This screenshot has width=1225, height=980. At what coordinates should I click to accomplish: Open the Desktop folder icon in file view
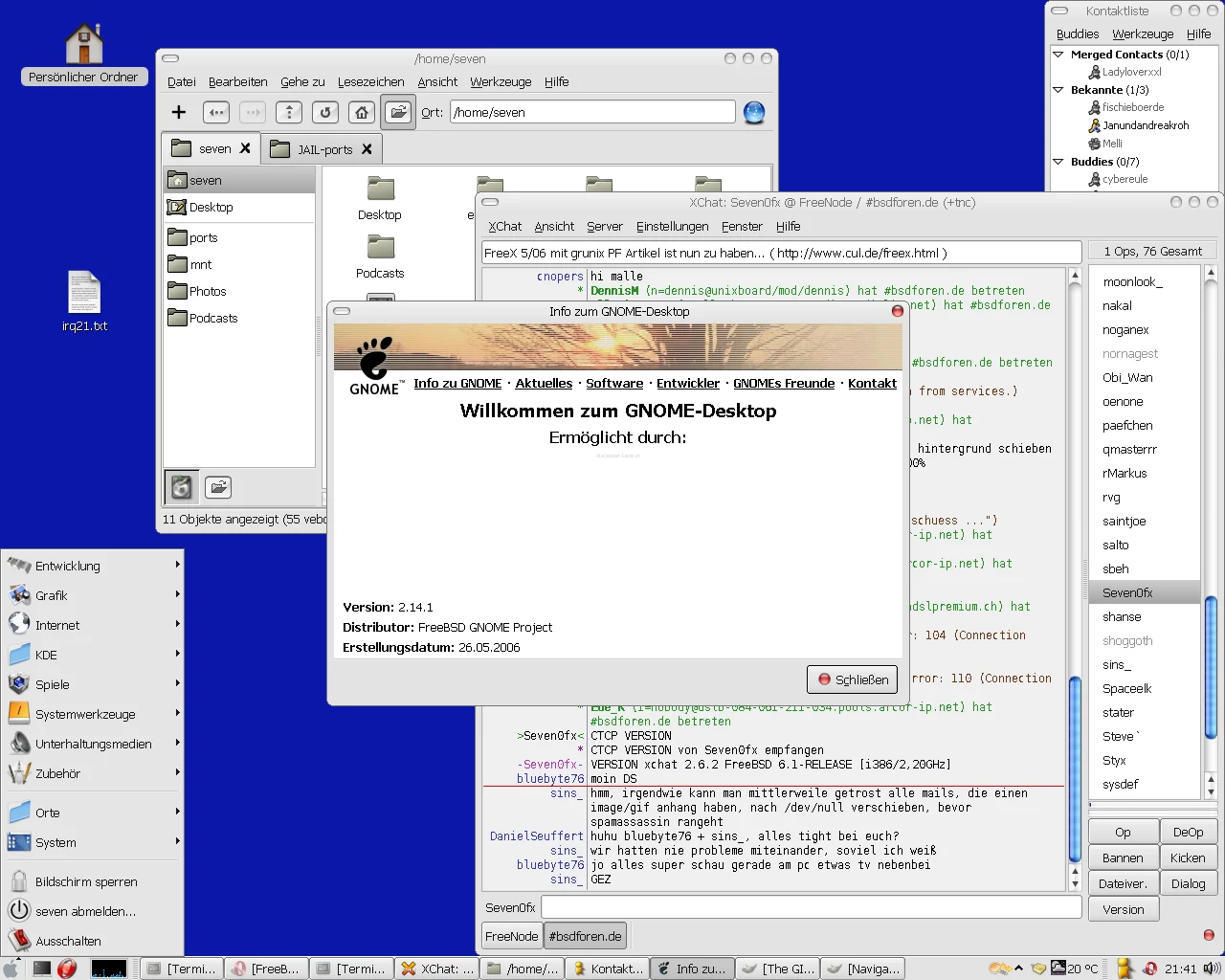point(380,198)
